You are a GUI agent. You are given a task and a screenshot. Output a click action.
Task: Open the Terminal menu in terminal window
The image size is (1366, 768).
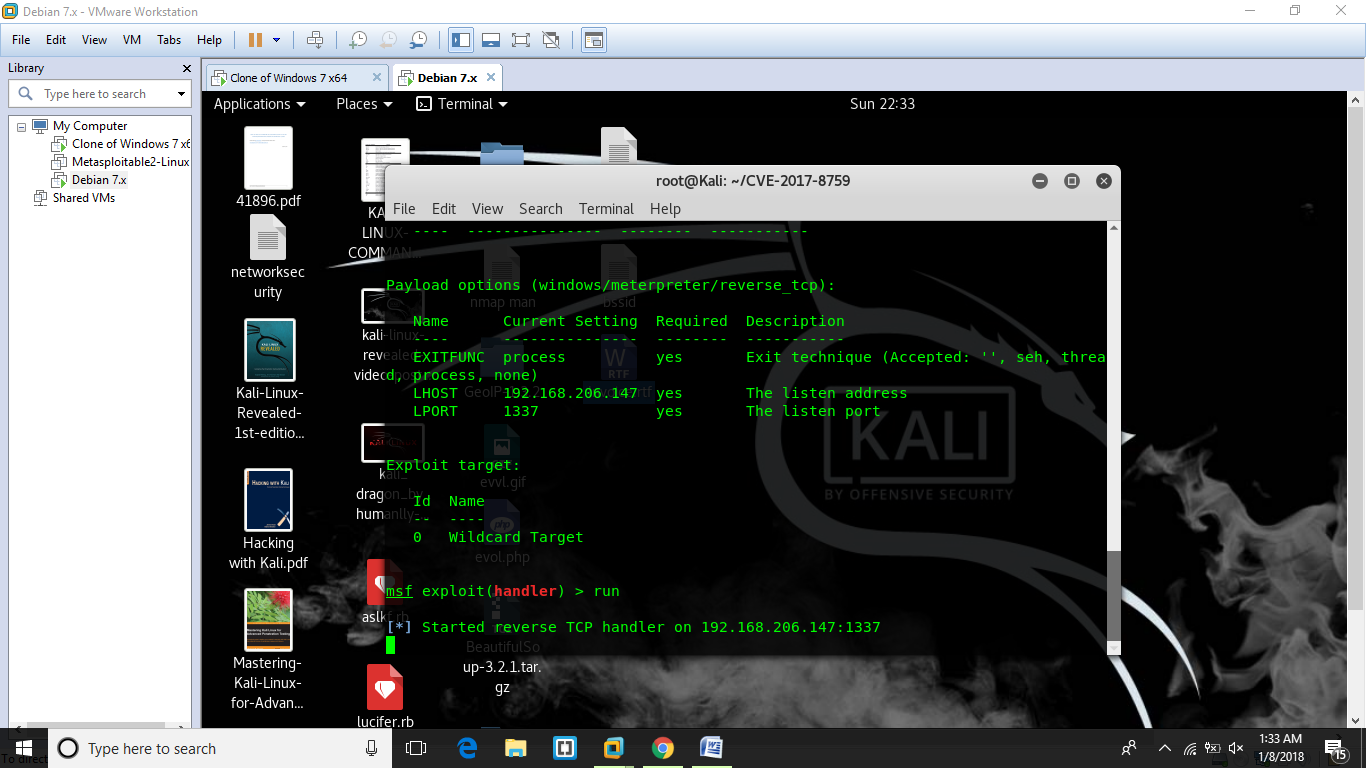[x=606, y=209]
